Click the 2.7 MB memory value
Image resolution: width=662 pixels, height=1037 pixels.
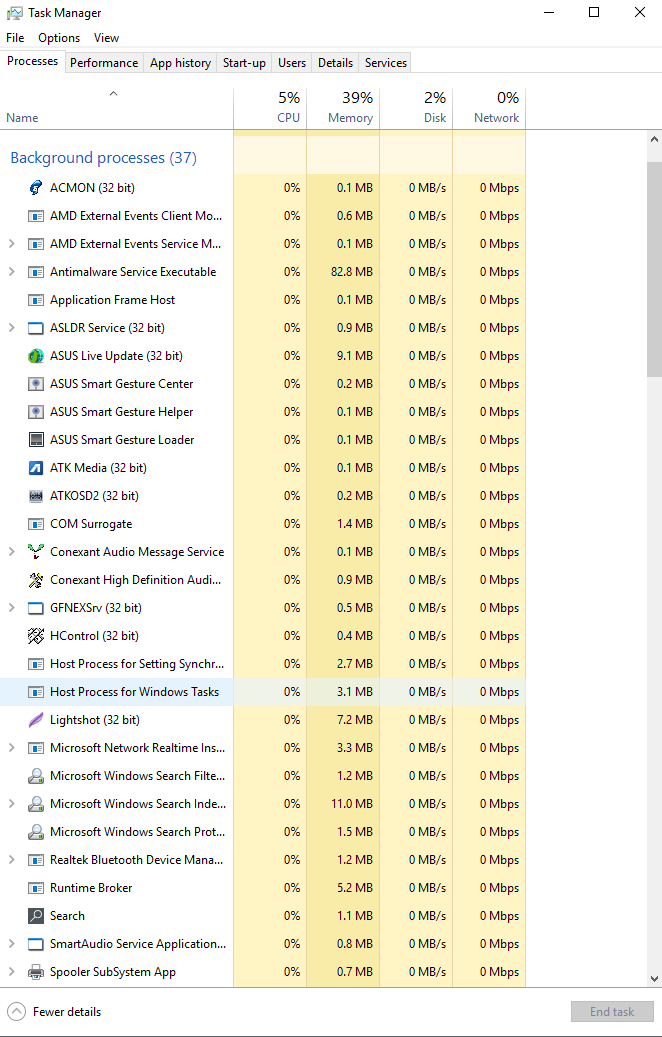coord(355,663)
